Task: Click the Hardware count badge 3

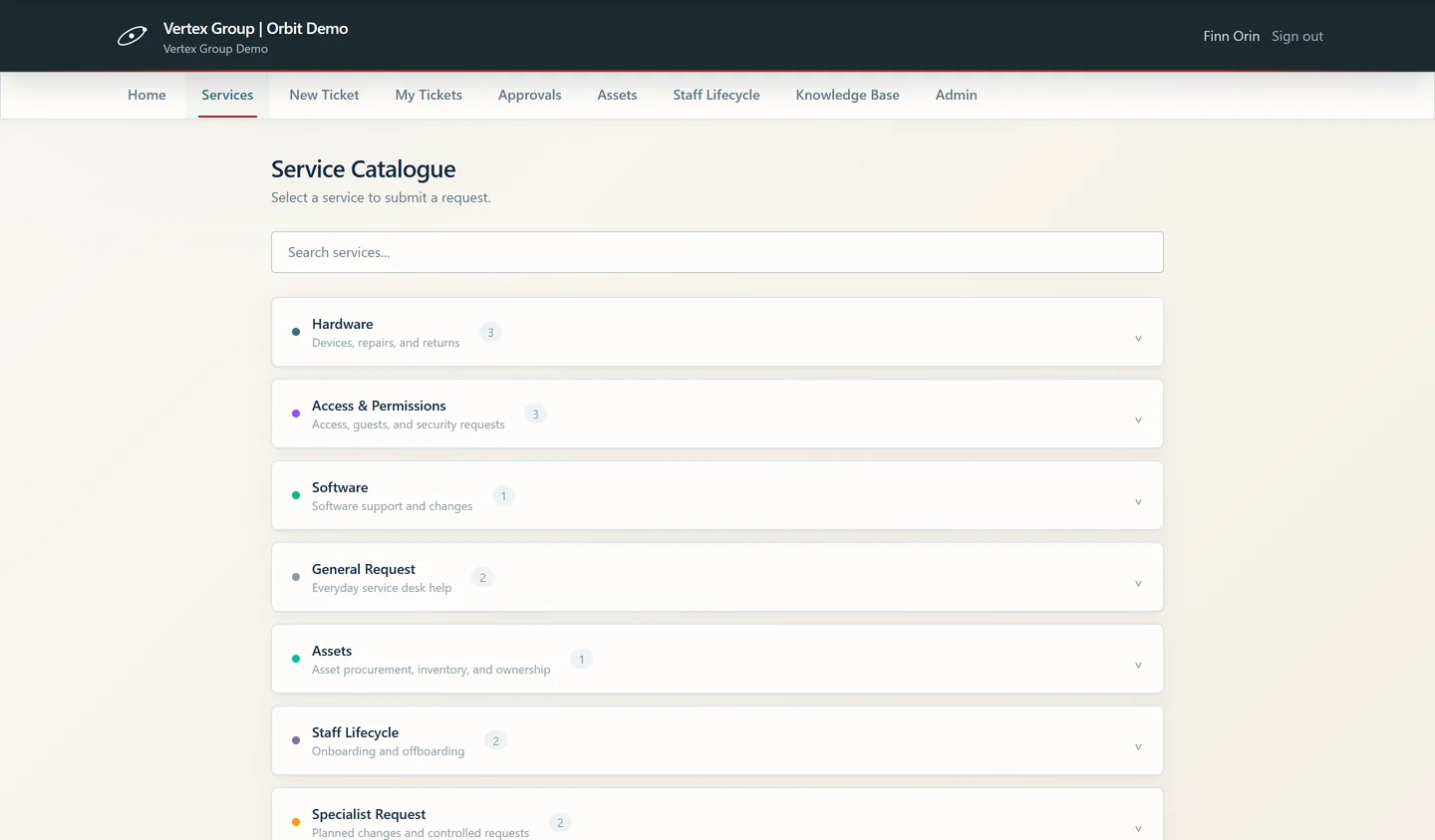Action: pyautogui.click(x=490, y=332)
